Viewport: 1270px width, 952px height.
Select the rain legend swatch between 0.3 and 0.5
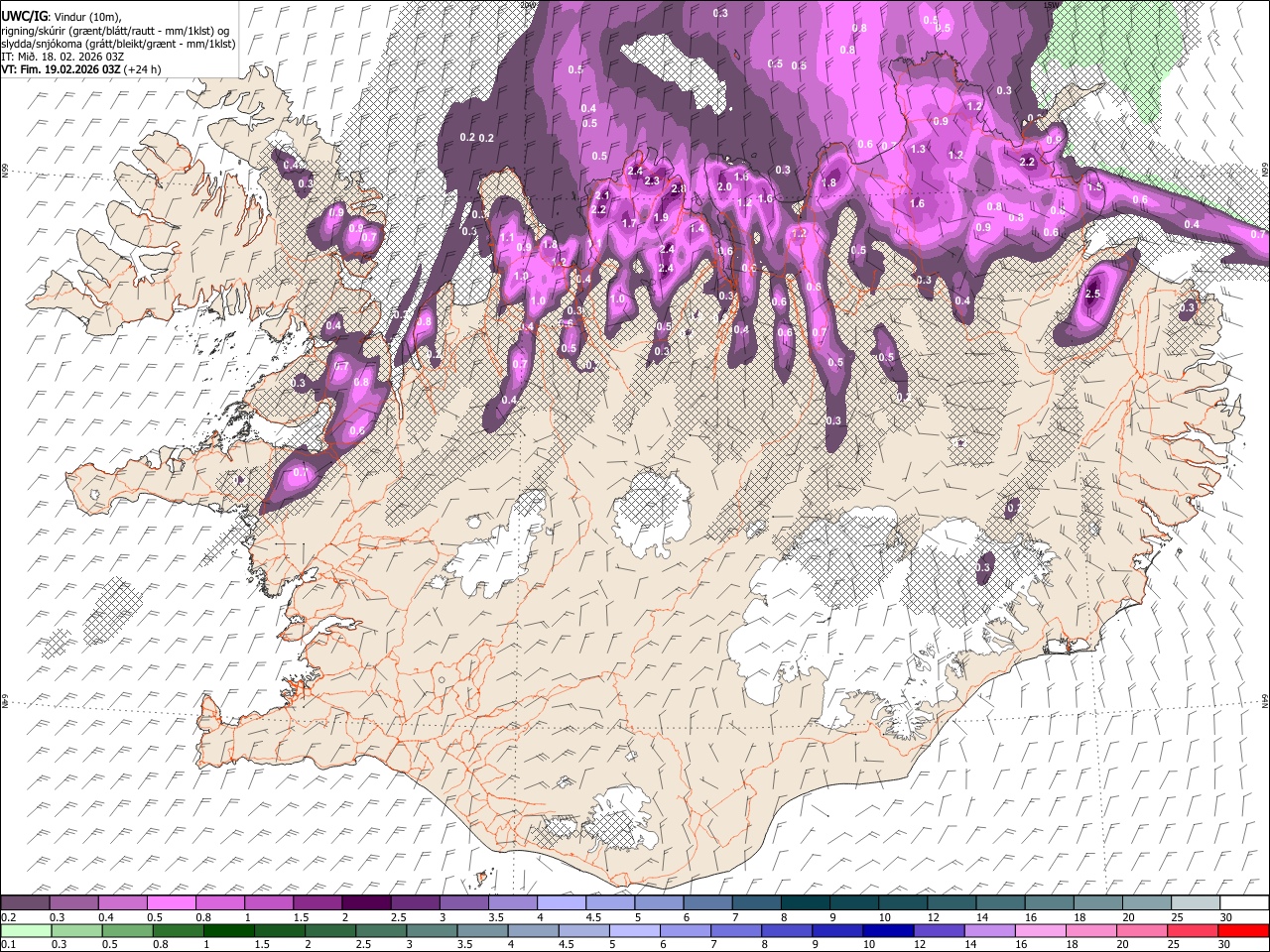tap(77, 930)
